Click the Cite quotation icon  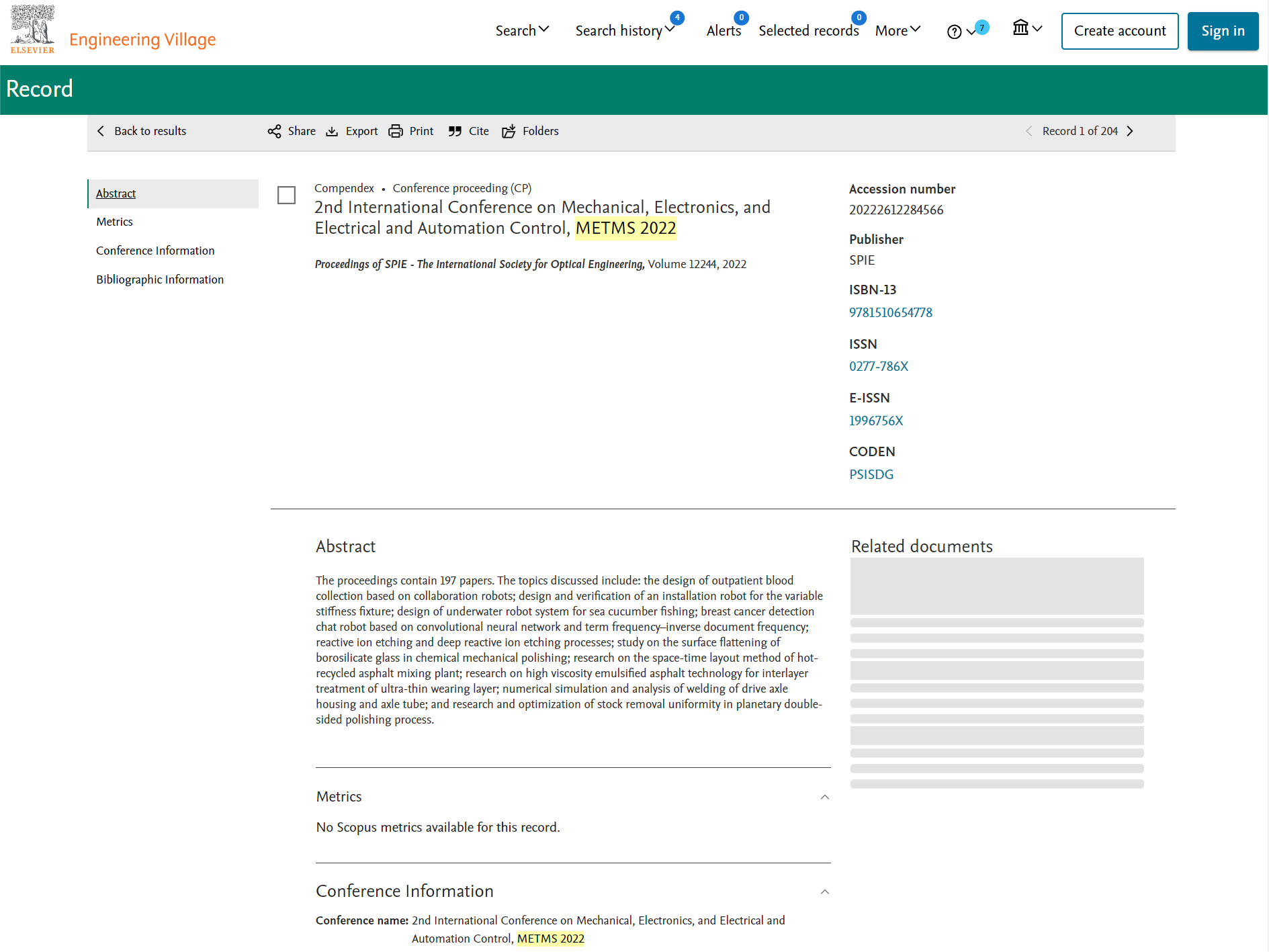click(x=455, y=132)
